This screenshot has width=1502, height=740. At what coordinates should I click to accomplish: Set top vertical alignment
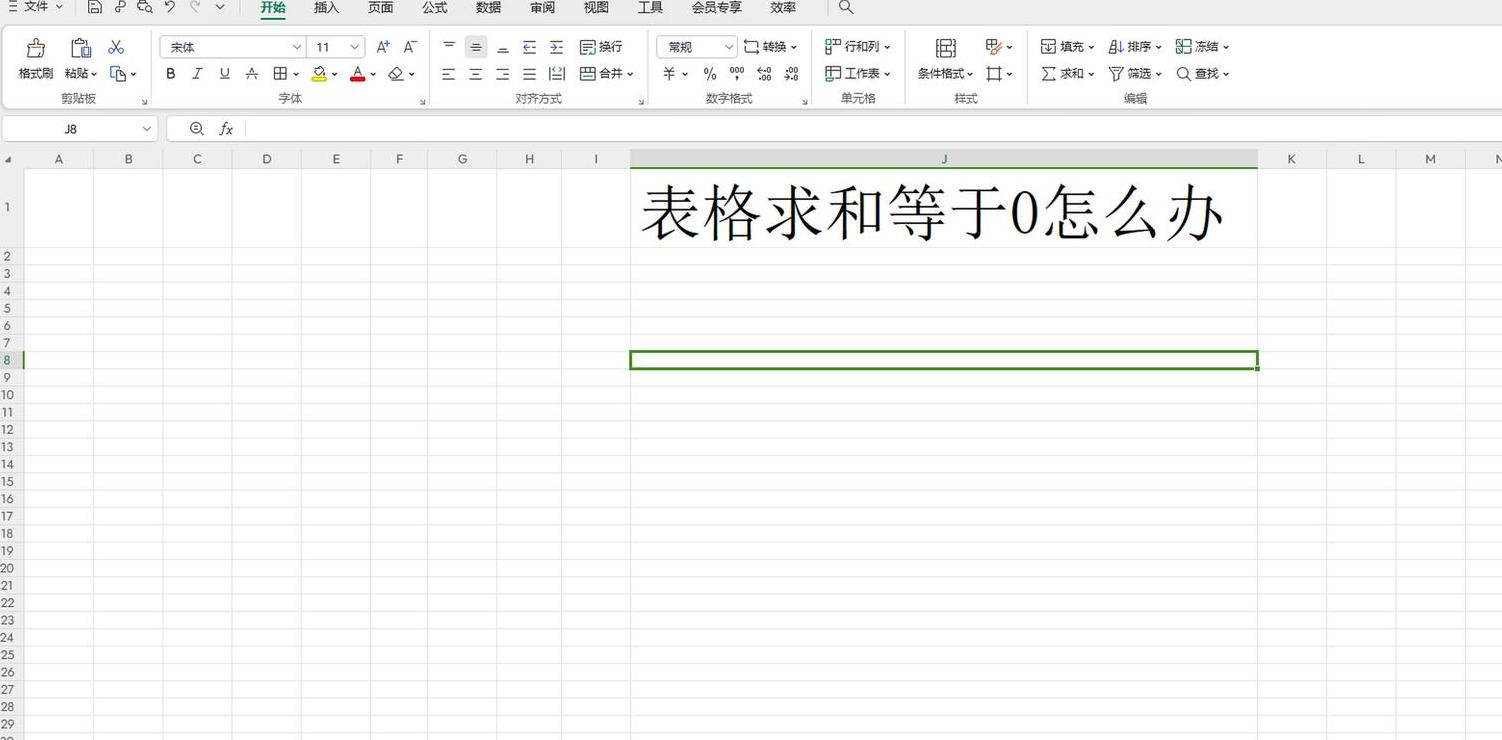tap(449, 47)
